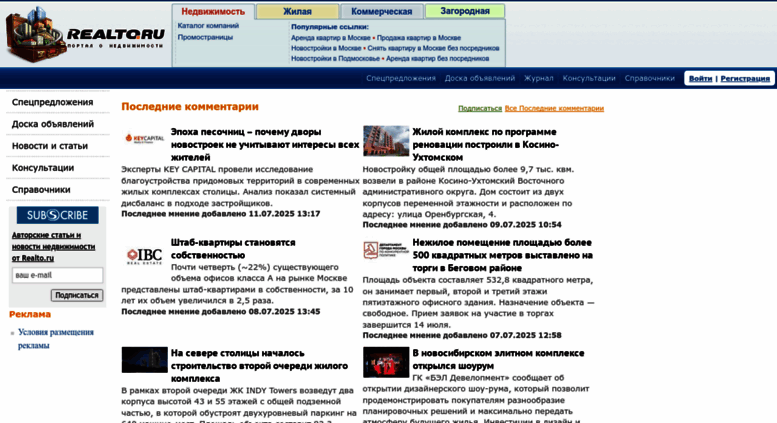Image resolution: width=777 pixels, height=423 pixels.
Task: Switch to the Коммерческая tab
Action: [x=382, y=11]
